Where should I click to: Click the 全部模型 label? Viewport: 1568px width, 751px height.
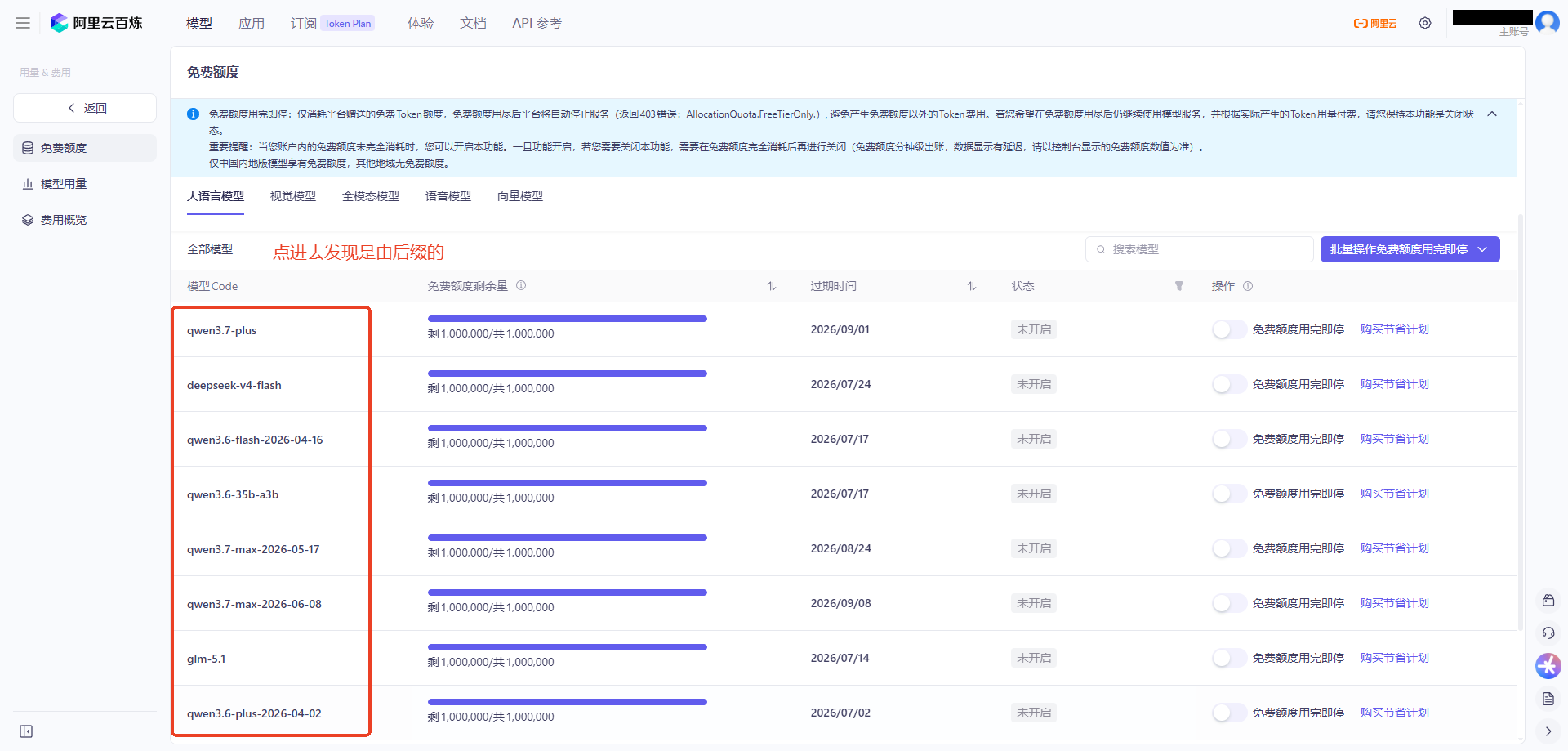[210, 249]
